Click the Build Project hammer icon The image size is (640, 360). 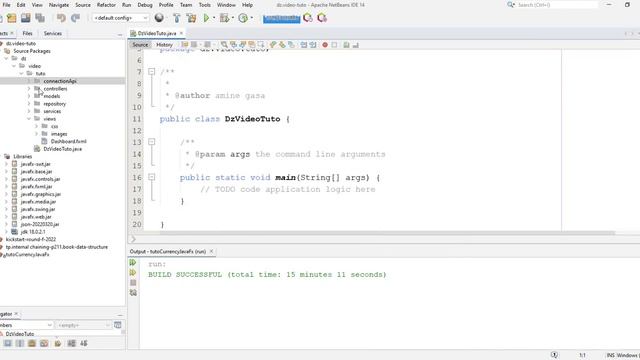click(x=176, y=18)
